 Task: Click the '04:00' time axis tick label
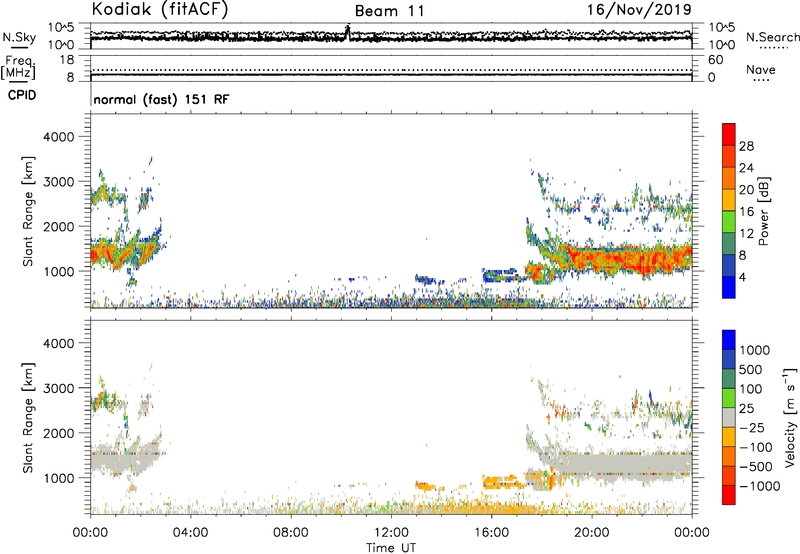click(x=190, y=533)
